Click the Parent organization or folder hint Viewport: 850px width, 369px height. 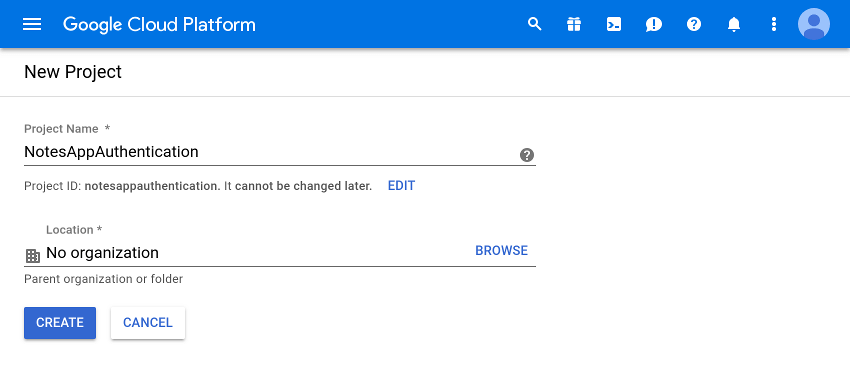pyautogui.click(x=104, y=280)
